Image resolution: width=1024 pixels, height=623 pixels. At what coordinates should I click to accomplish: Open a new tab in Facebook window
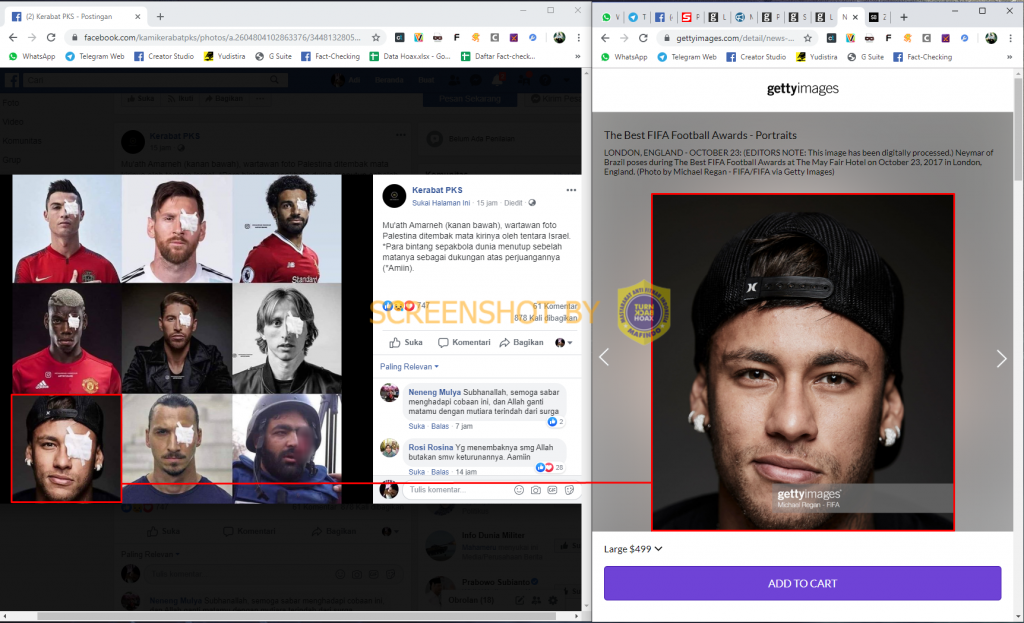[x=160, y=16]
